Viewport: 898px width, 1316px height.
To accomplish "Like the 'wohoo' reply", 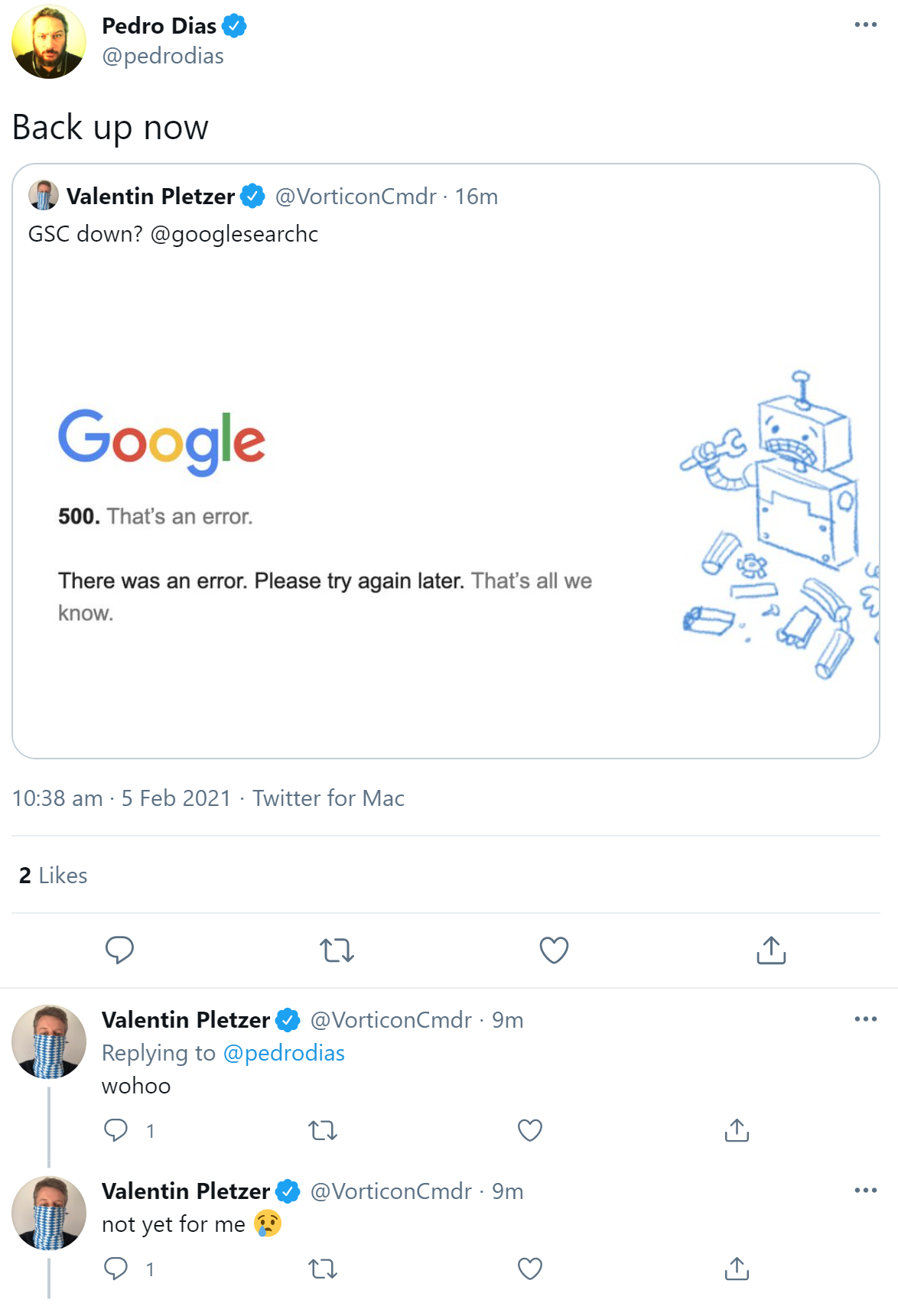I will [x=529, y=1130].
